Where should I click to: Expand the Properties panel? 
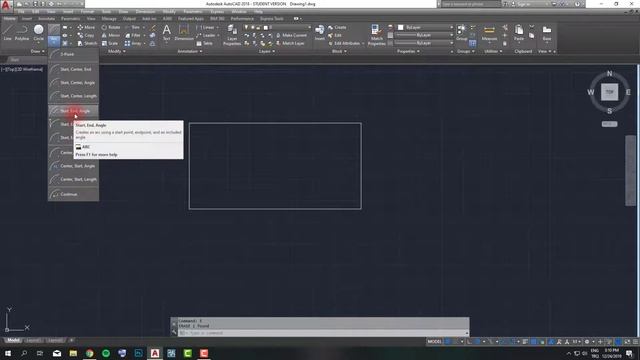(x=408, y=51)
